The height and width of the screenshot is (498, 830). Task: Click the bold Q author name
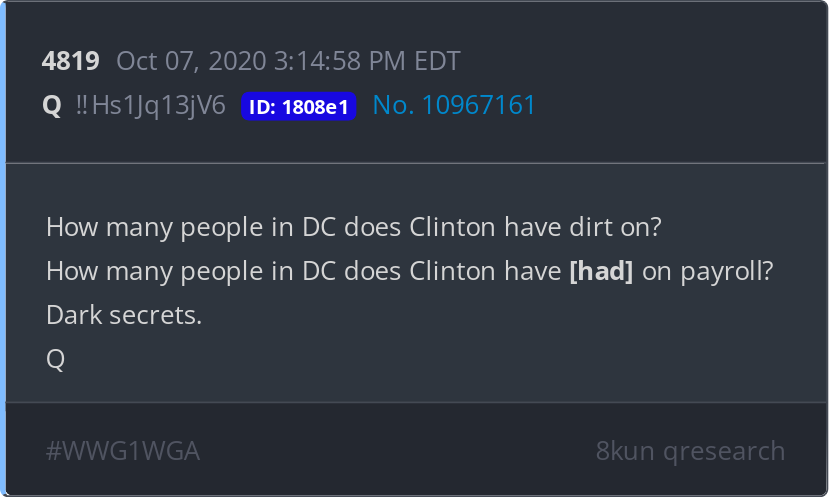coord(52,105)
